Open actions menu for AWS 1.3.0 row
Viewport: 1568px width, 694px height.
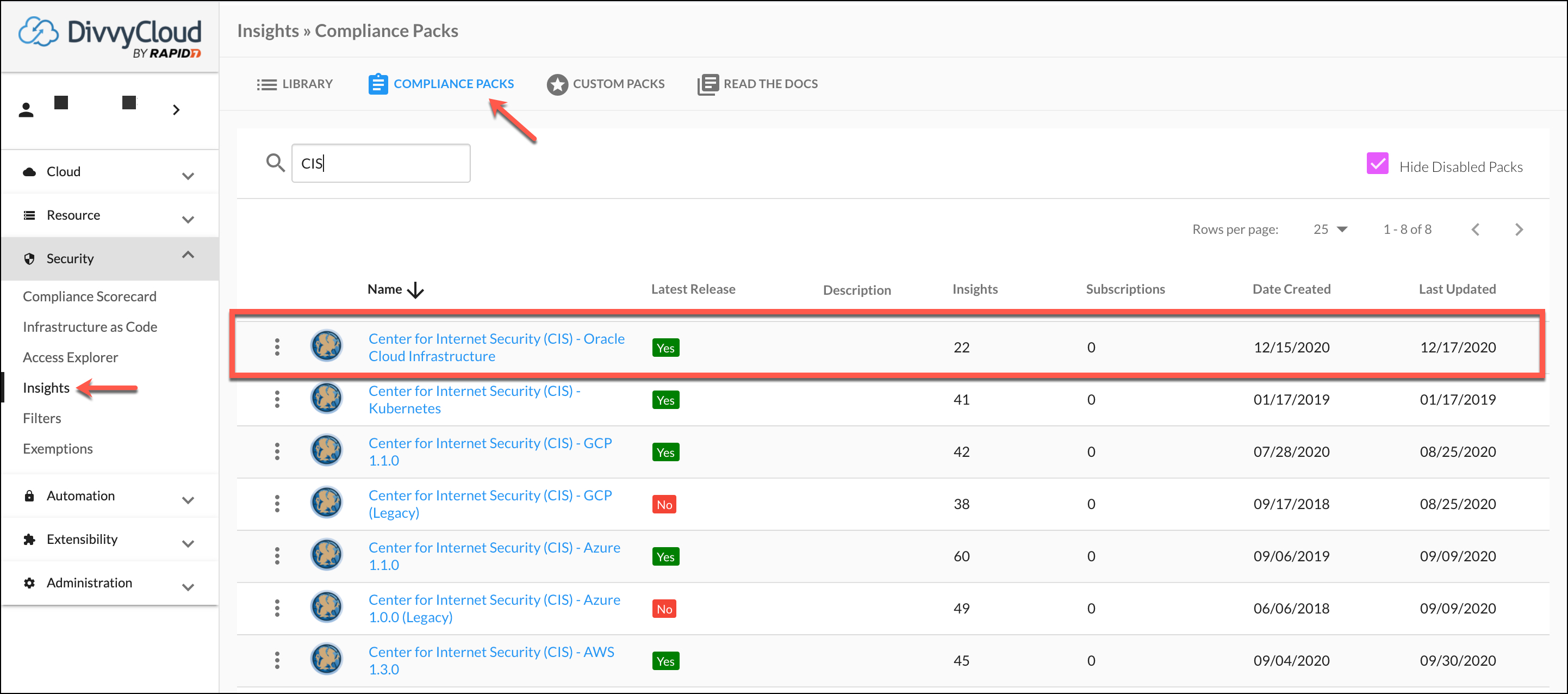277,661
